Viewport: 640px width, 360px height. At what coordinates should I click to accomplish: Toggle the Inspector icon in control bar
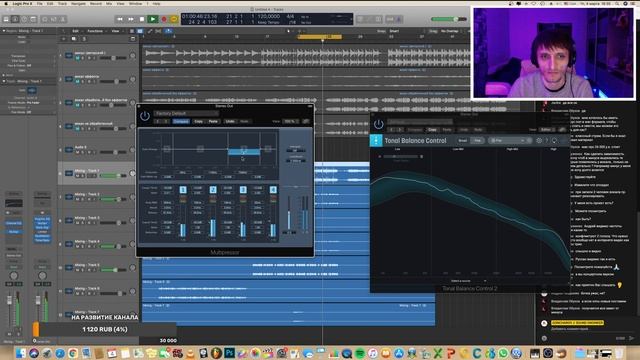[15, 19]
